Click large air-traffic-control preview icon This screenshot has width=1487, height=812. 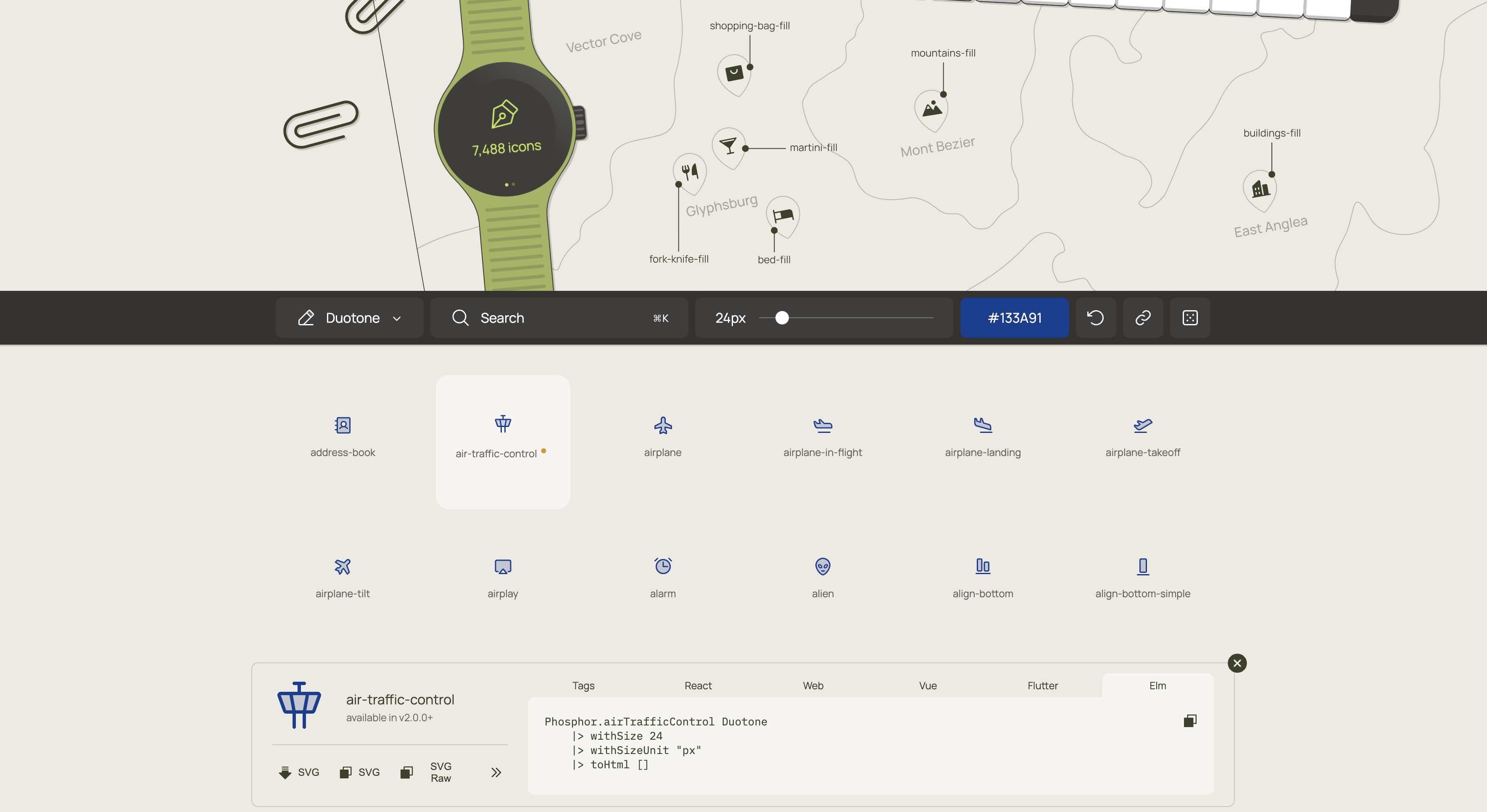coord(299,705)
